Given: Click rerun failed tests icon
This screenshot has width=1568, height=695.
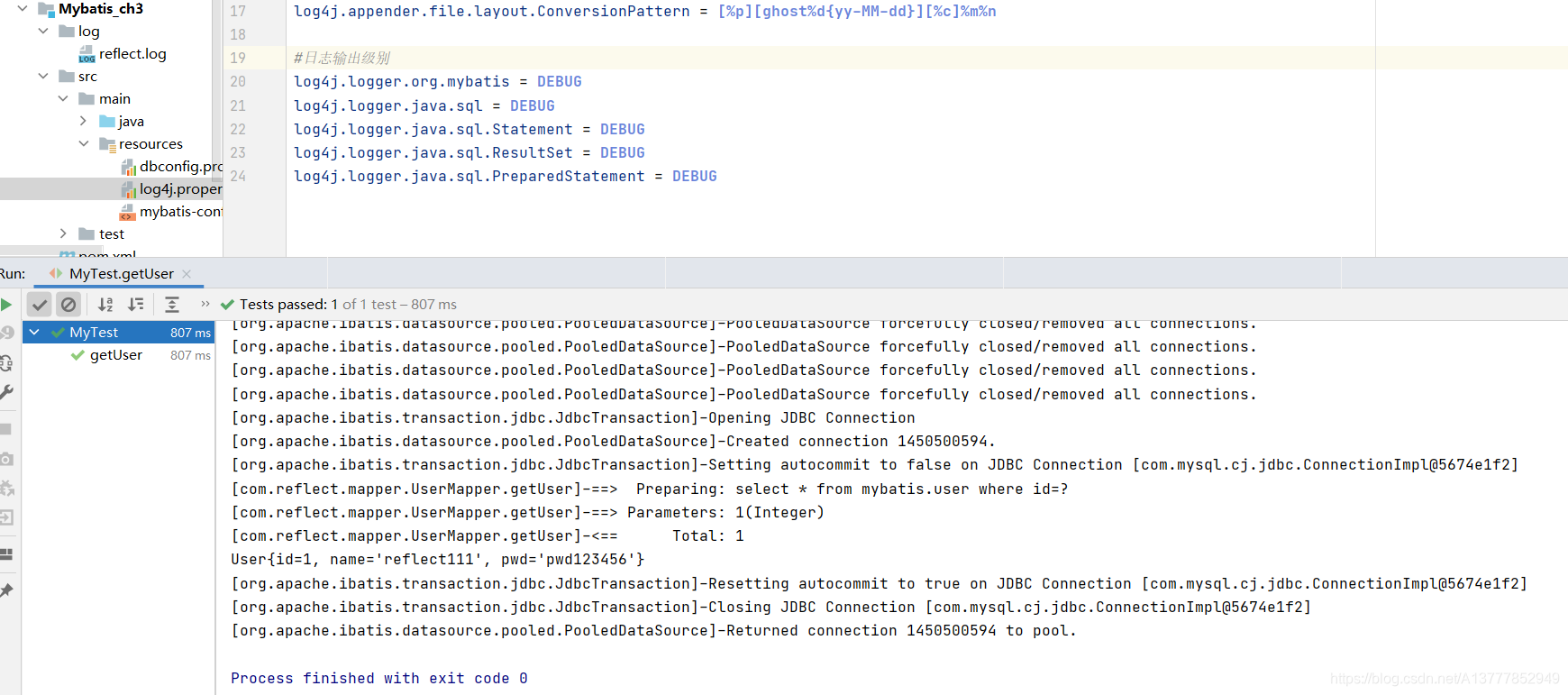Looking at the screenshot, I should pos(5,333).
